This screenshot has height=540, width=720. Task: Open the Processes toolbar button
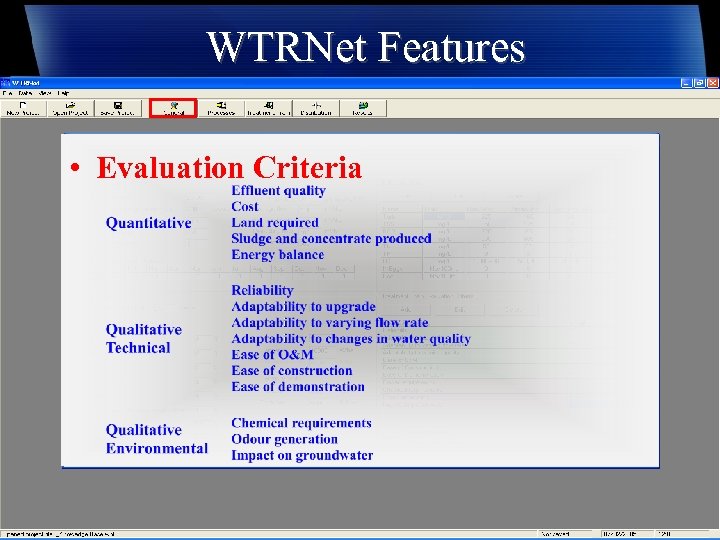[221, 109]
